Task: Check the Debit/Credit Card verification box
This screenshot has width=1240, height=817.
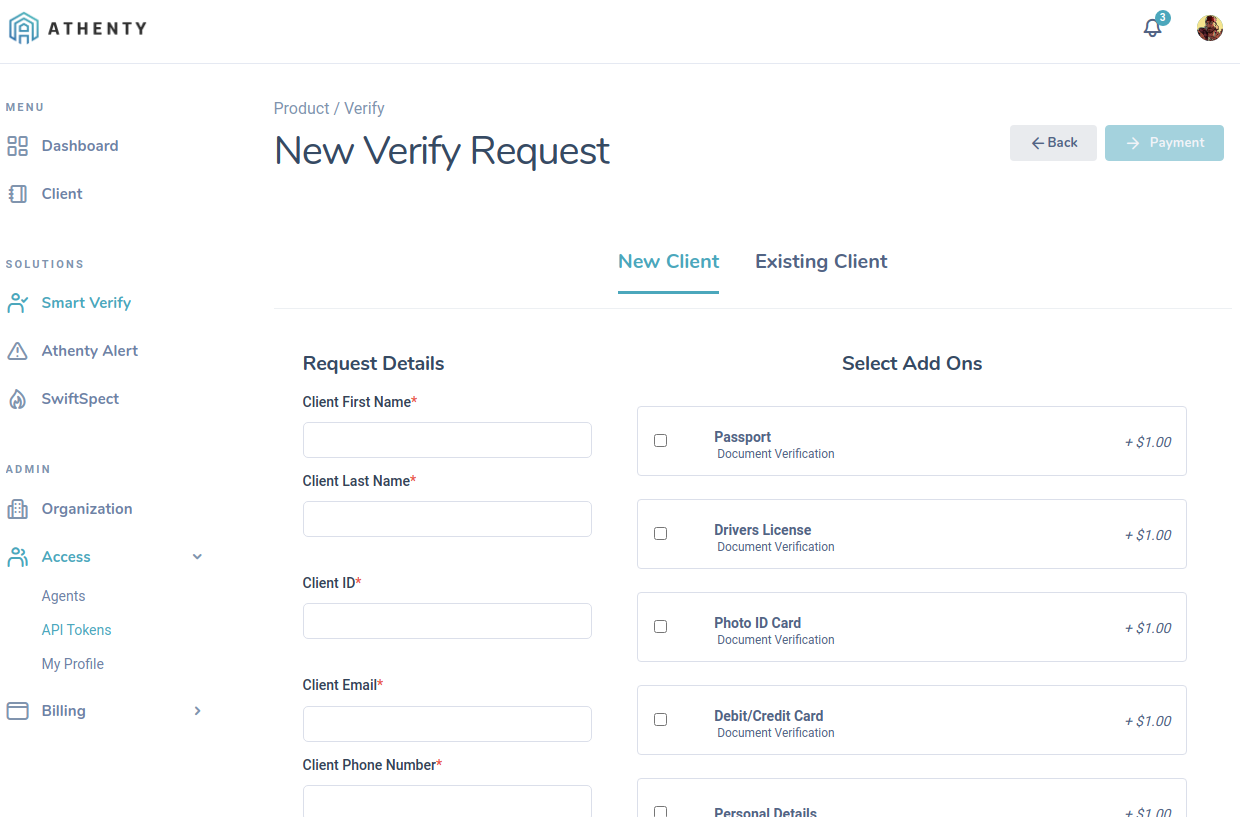Action: [660, 719]
